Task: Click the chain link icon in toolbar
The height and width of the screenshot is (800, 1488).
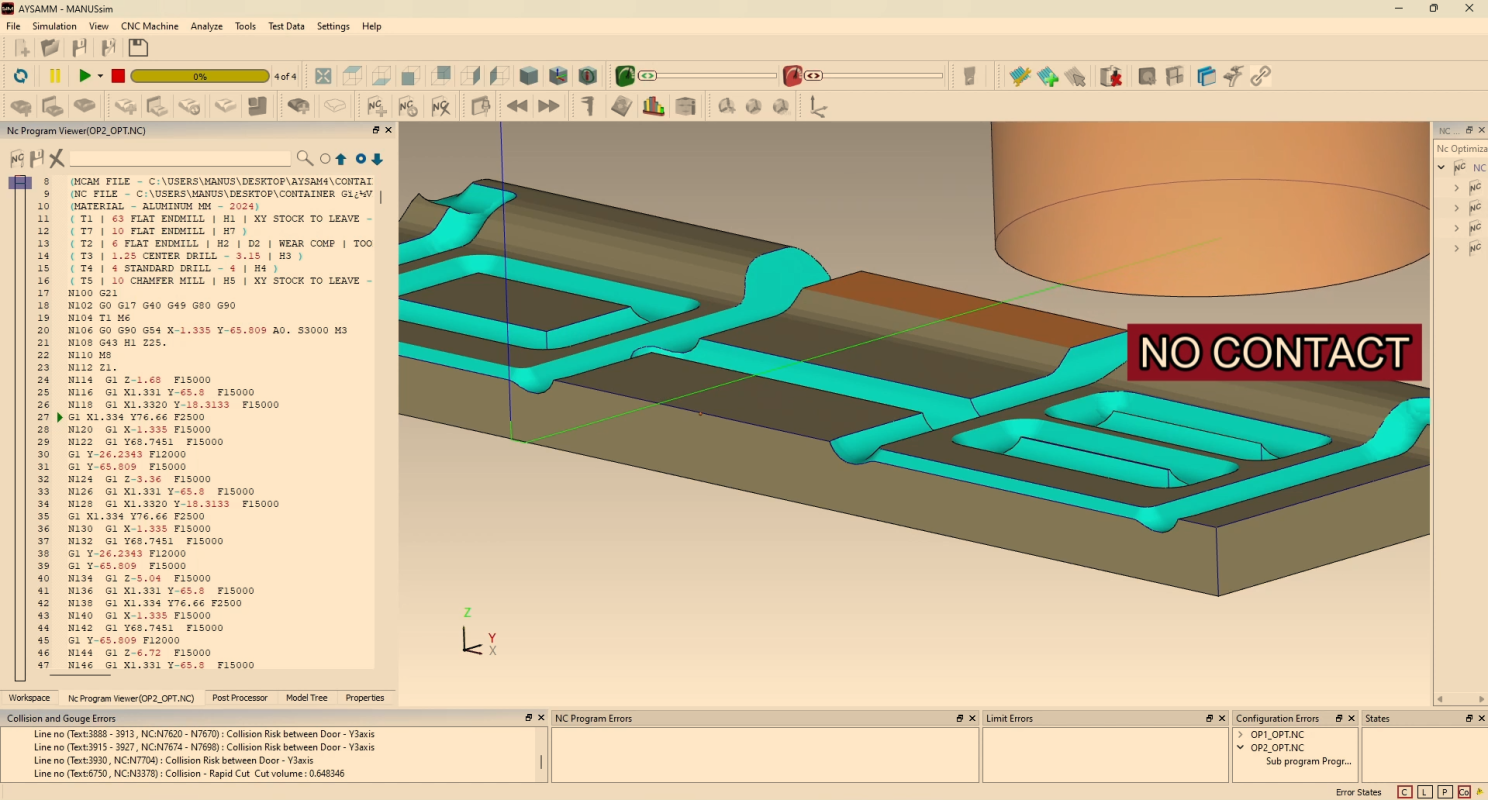Action: pos(1261,76)
